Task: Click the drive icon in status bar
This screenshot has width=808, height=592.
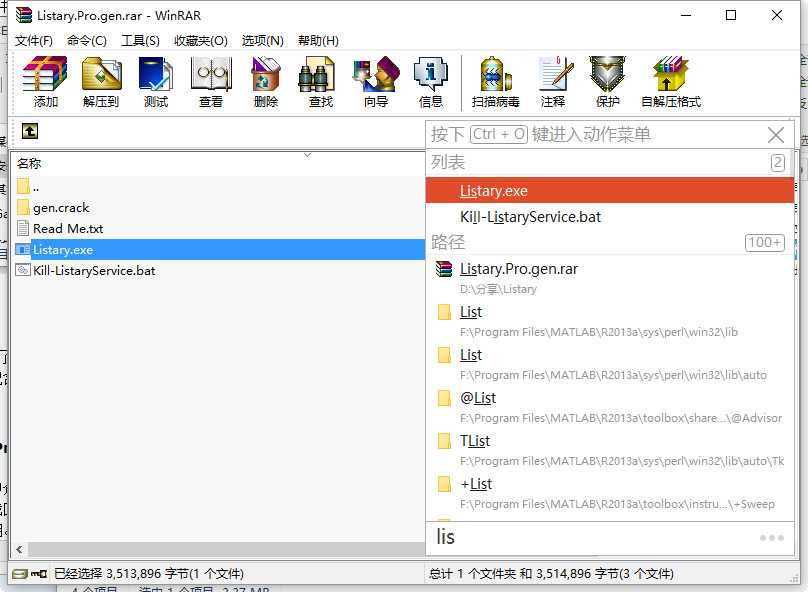Action: click(20, 574)
